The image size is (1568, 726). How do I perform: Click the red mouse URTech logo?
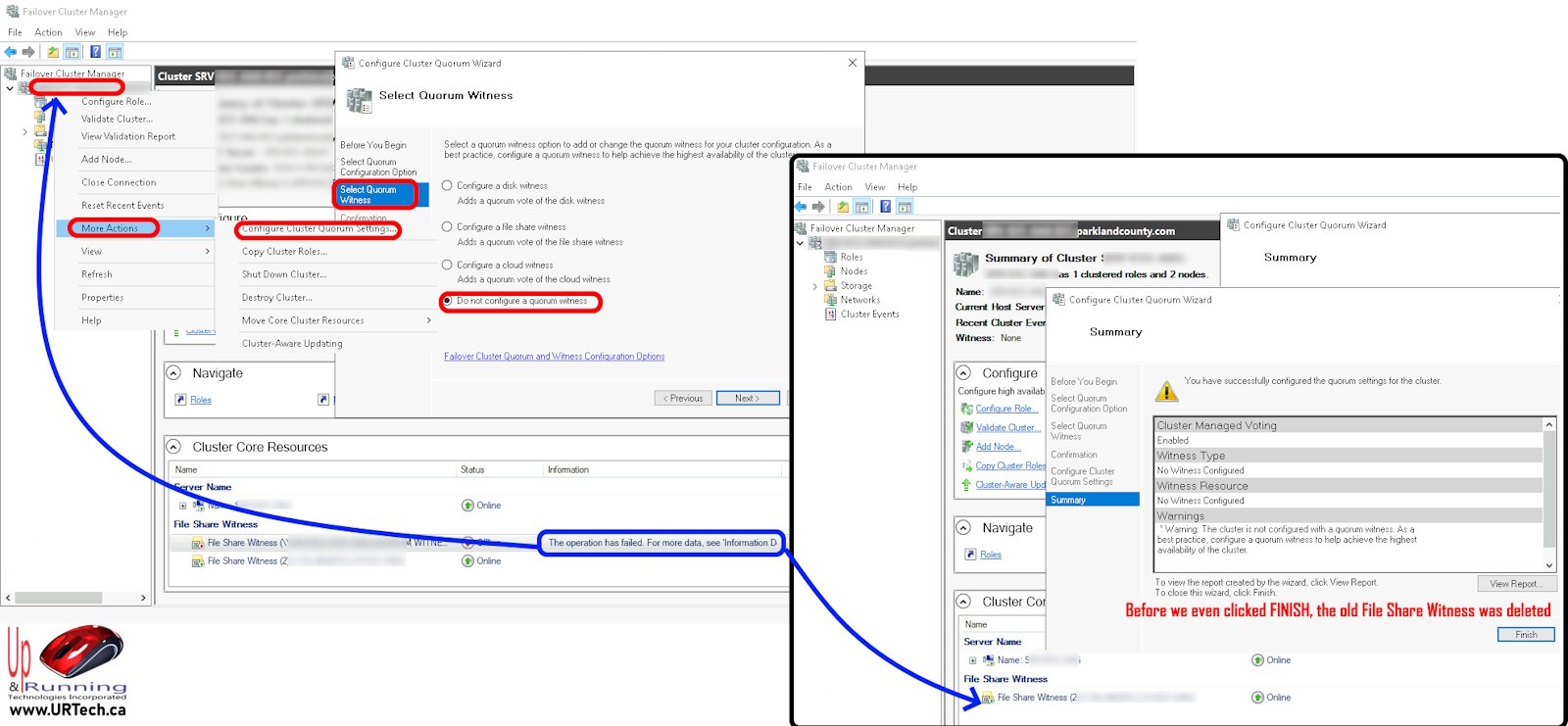coord(80,655)
